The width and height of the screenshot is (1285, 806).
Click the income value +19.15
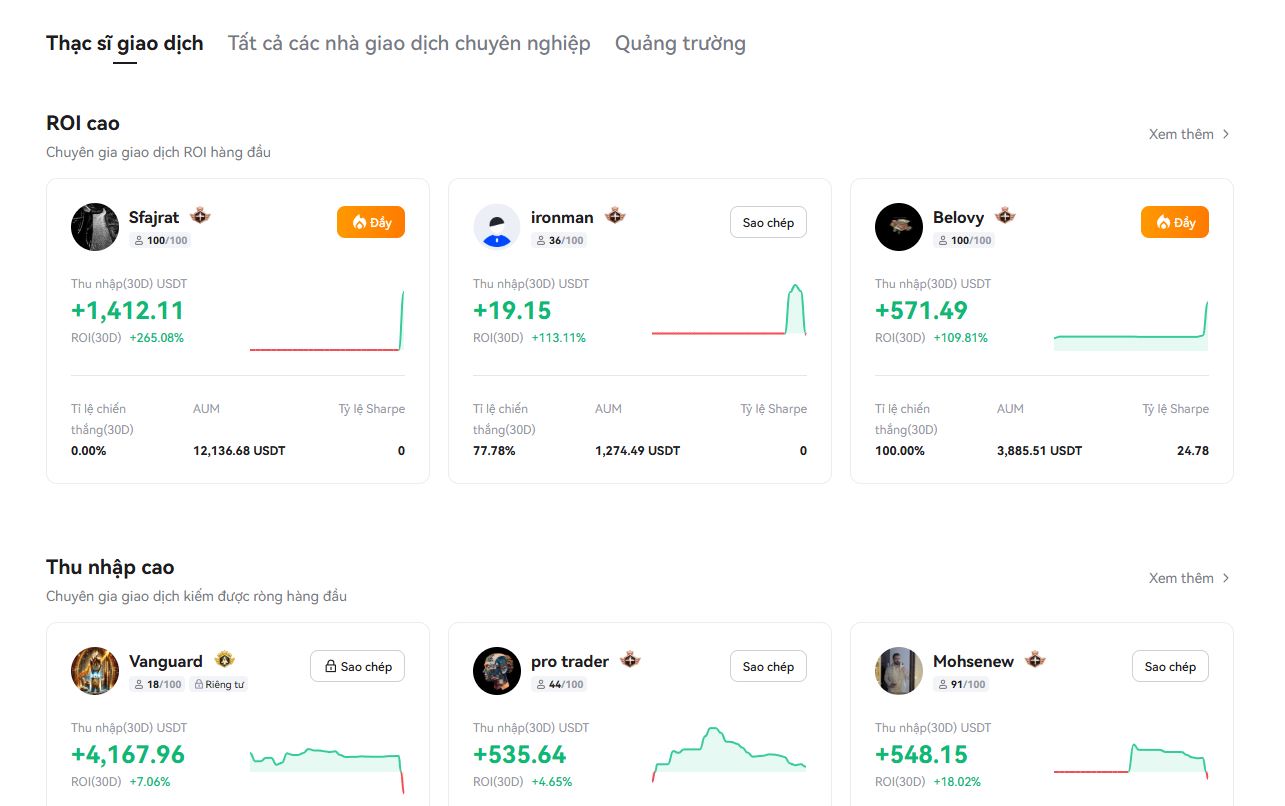pyautogui.click(x=512, y=310)
